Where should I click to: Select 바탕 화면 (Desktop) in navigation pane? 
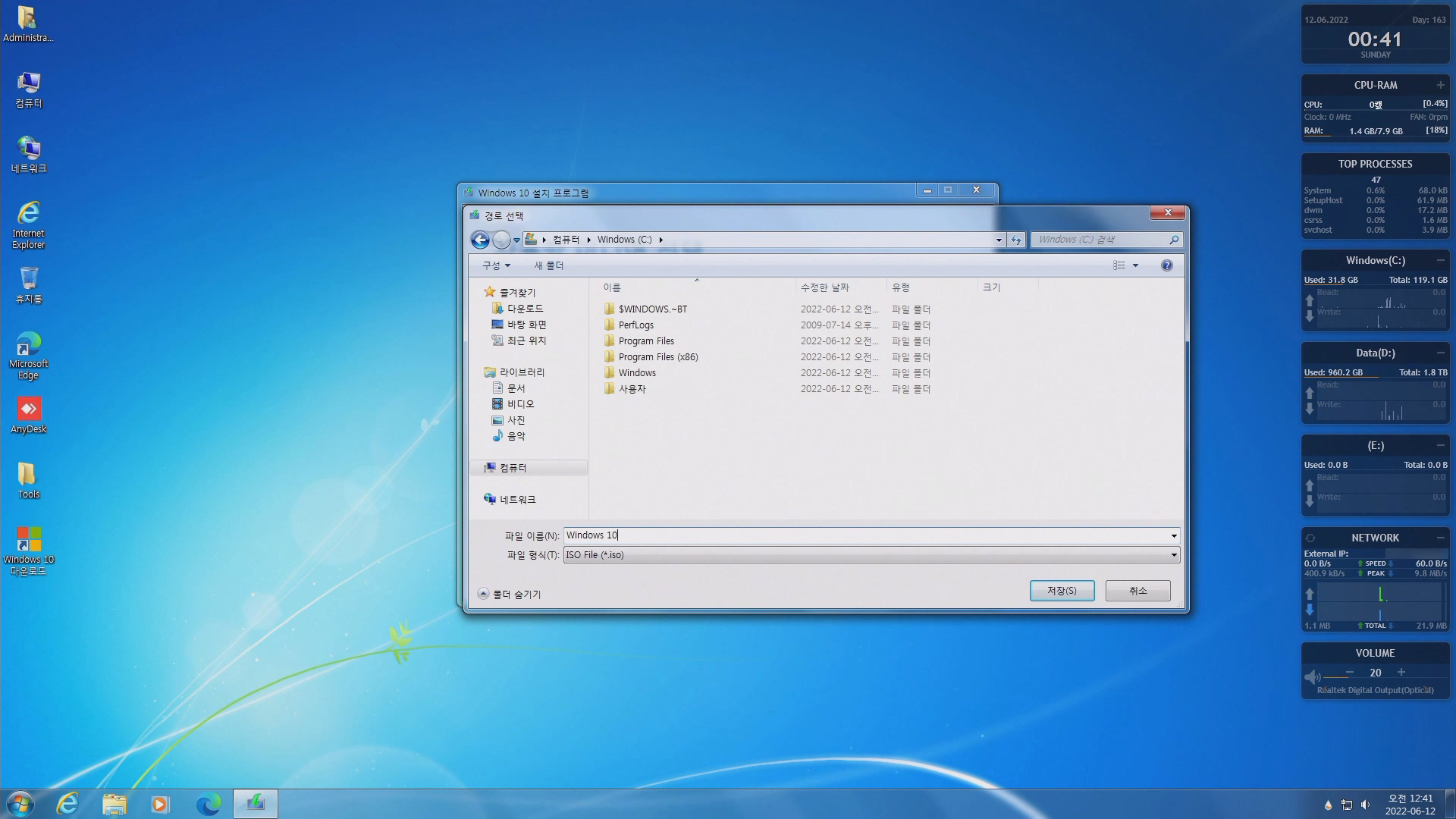click(526, 325)
